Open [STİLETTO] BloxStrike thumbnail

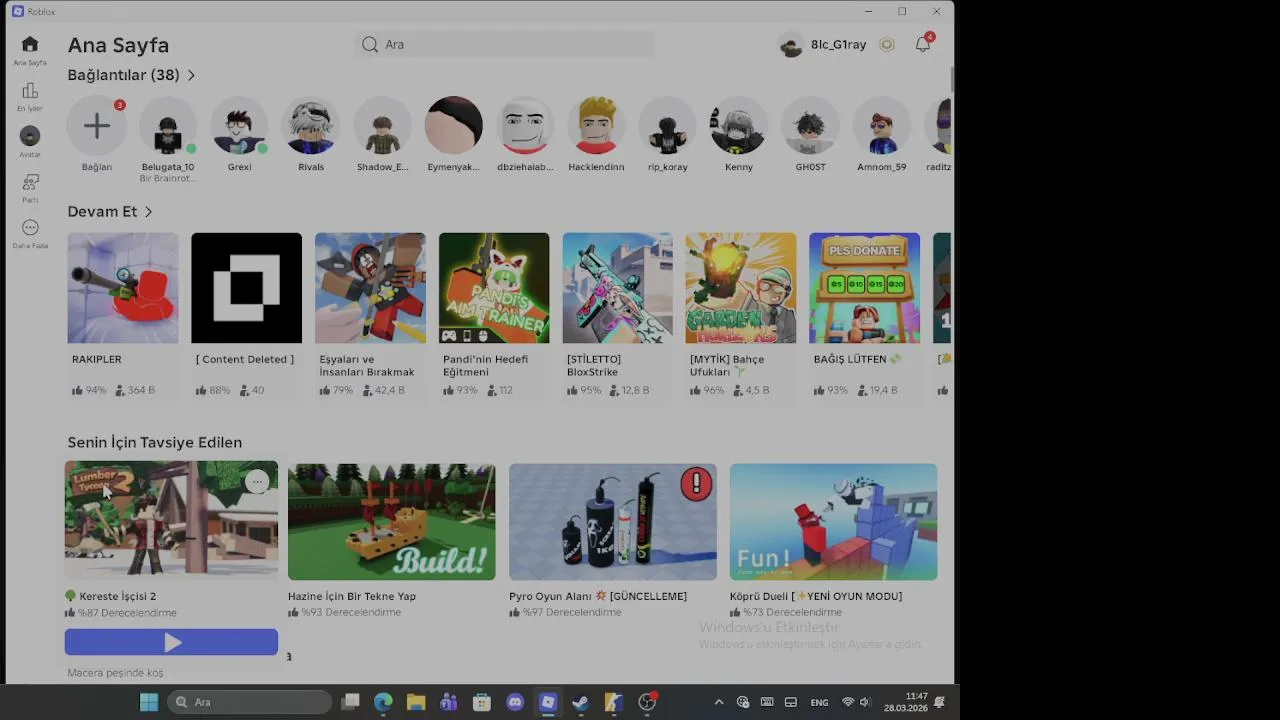point(617,288)
